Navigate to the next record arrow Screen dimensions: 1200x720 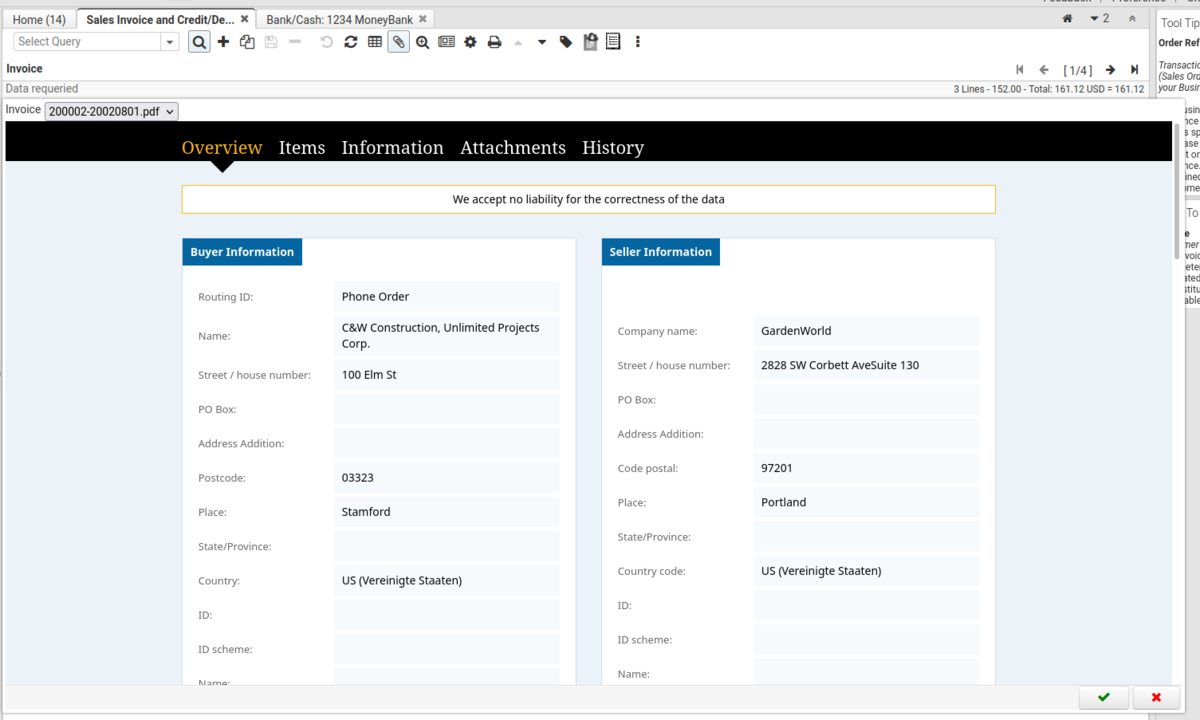[x=1110, y=69]
